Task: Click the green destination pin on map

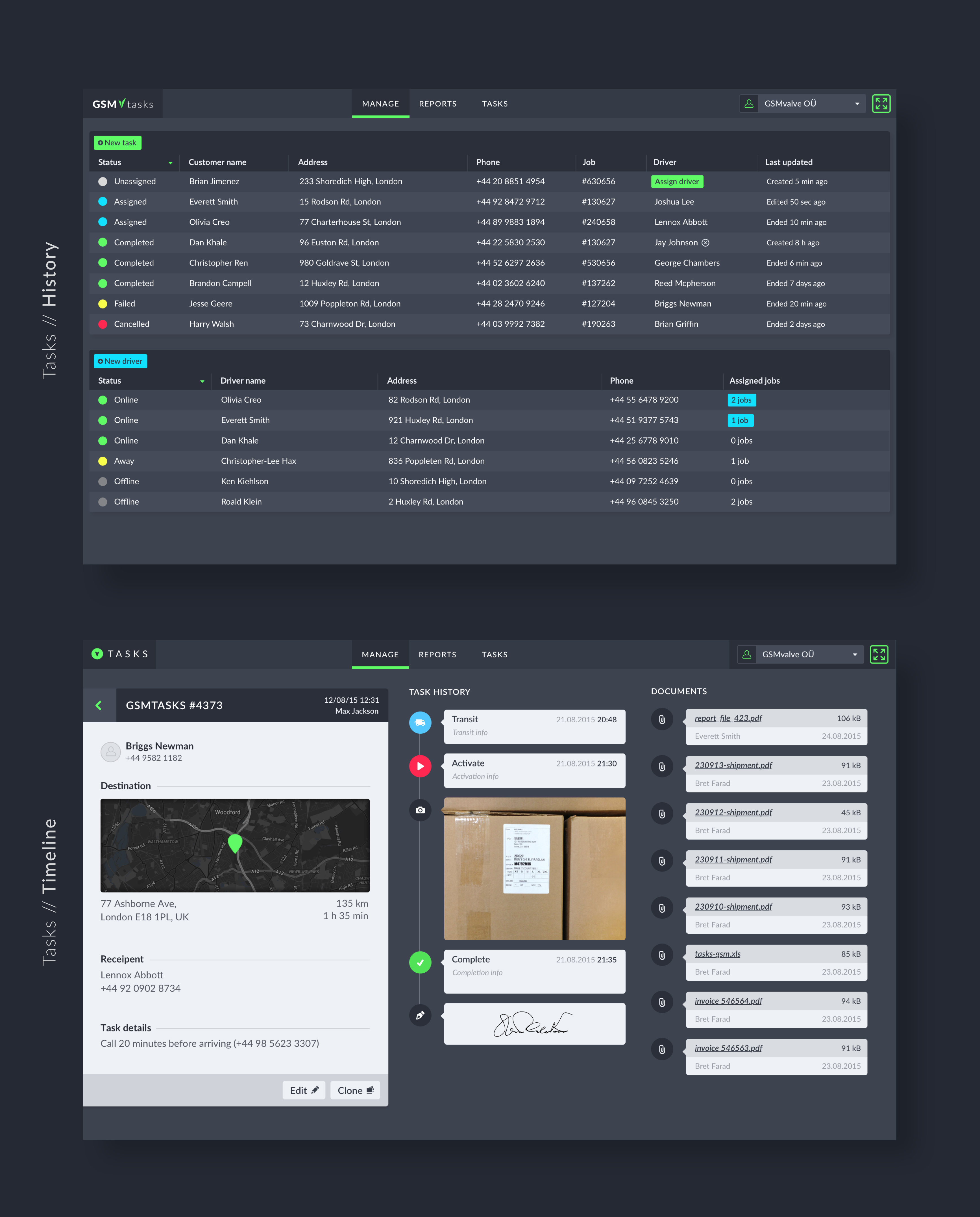Action: point(236,843)
